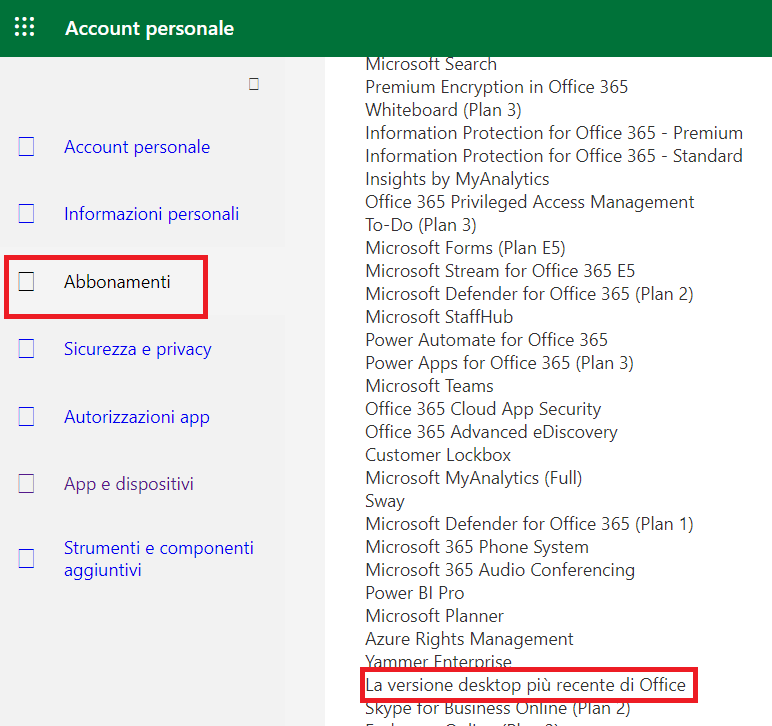Click 'Office 365 Privileged Access Management'
This screenshot has height=726, width=772.
[529, 202]
